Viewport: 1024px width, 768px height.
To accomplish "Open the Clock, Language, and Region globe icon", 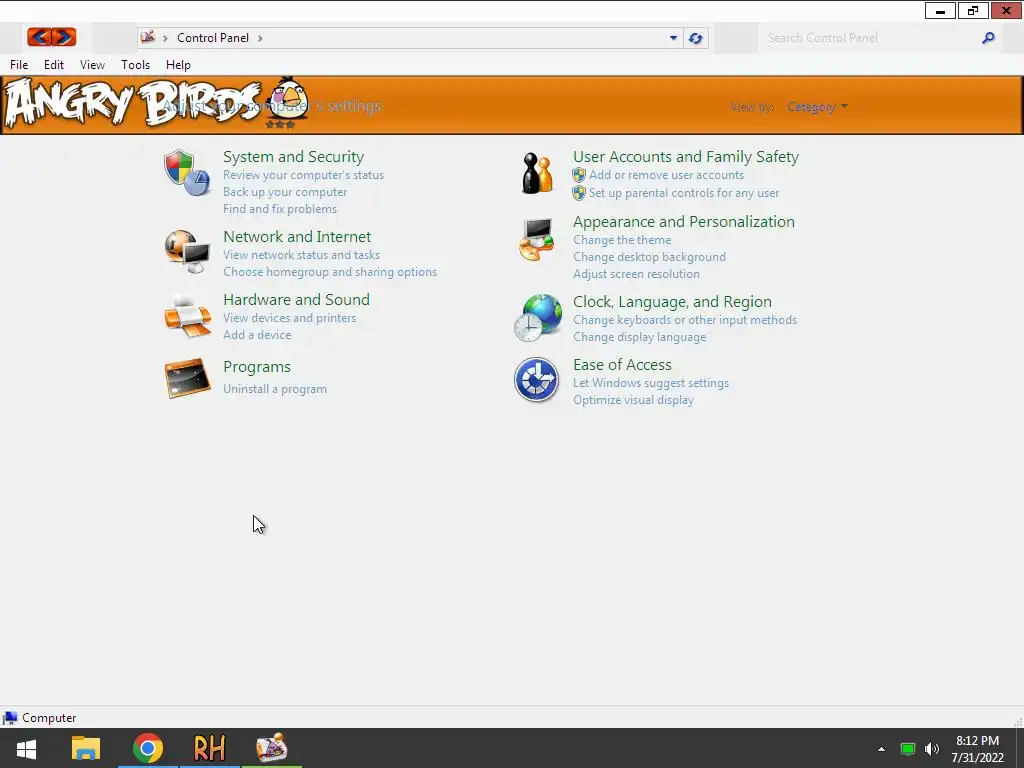I will 537,317.
